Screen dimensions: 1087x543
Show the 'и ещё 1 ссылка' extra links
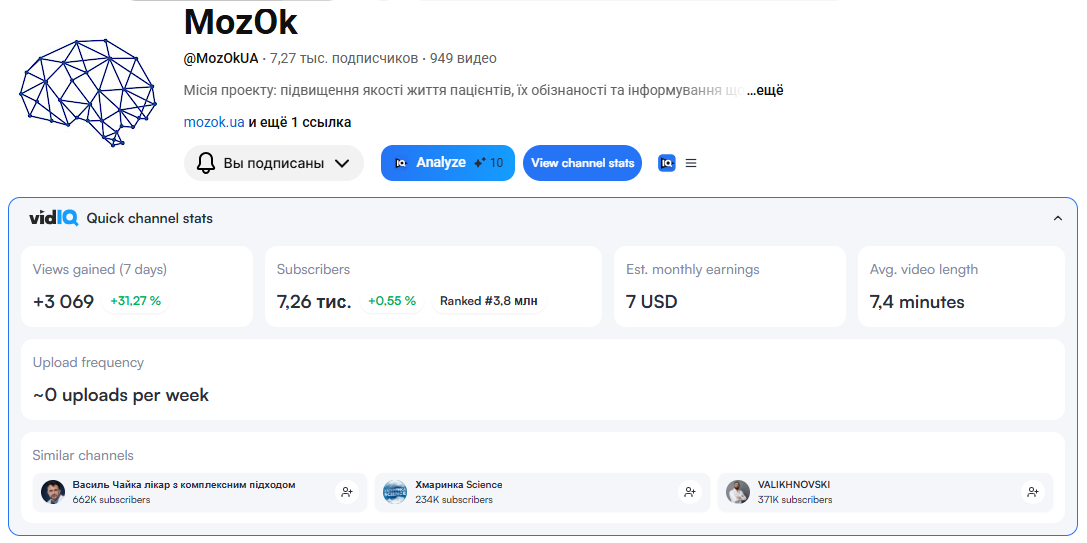click(299, 123)
